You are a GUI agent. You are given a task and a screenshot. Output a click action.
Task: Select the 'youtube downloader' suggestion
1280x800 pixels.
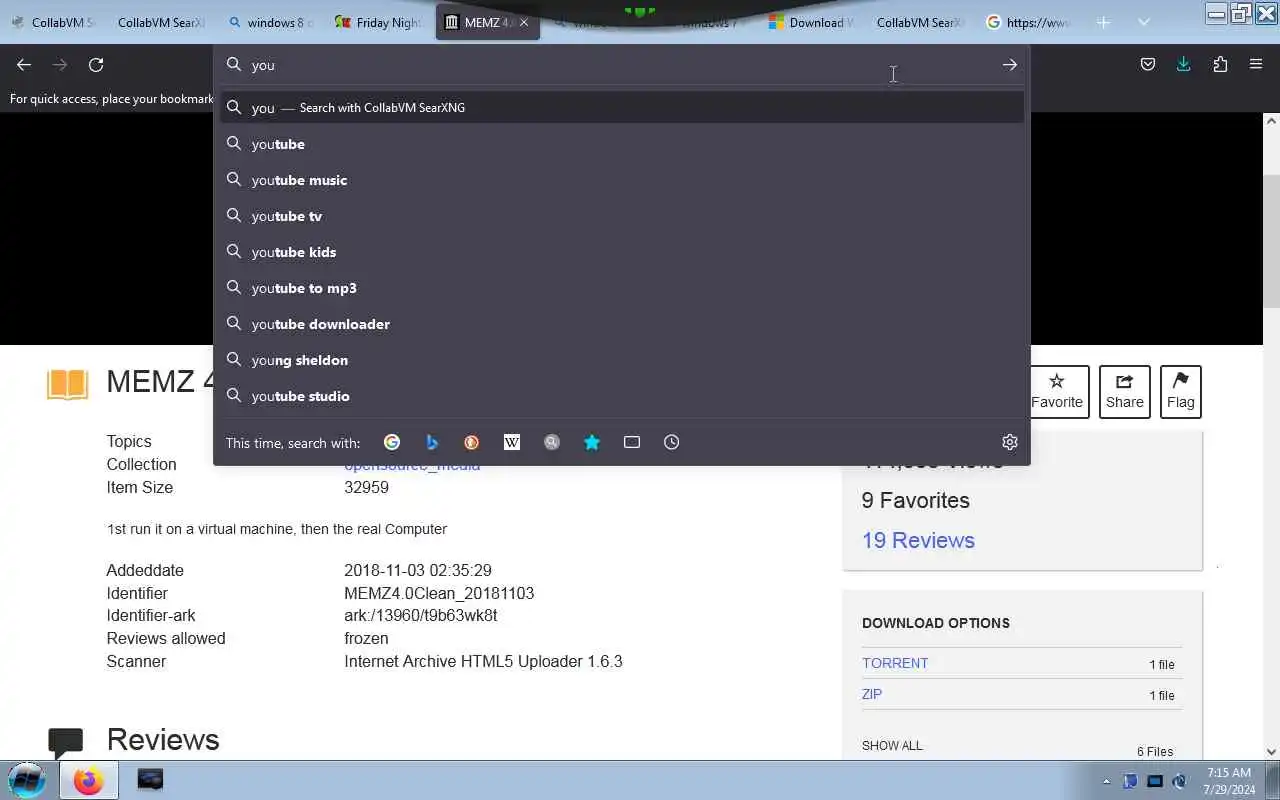pyautogui.click(x=622, y=324)
